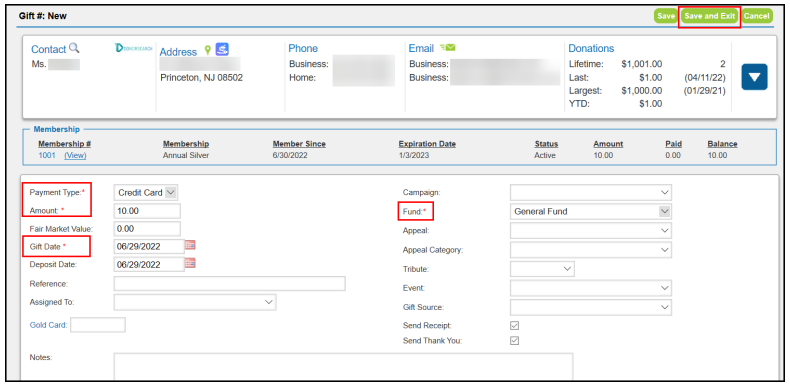Click the Save button
Viewport: 790px width, 386px height.
point(666,16)
